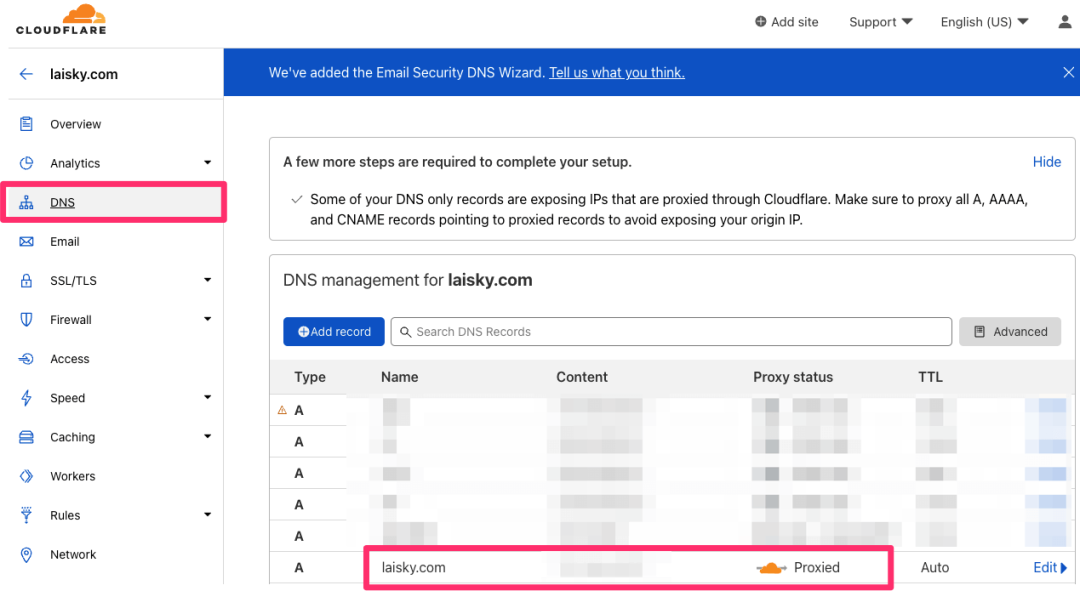
Task: Select the Firewall shield icon
Action: point(27,319)
